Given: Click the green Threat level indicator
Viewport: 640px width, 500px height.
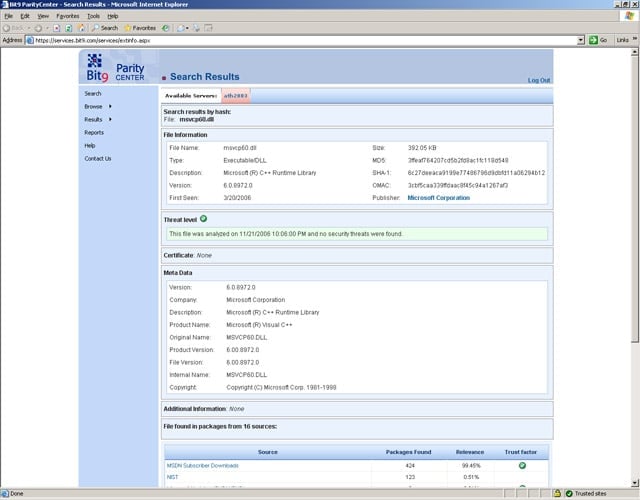Looking at the screenshot, I should 203,219.
